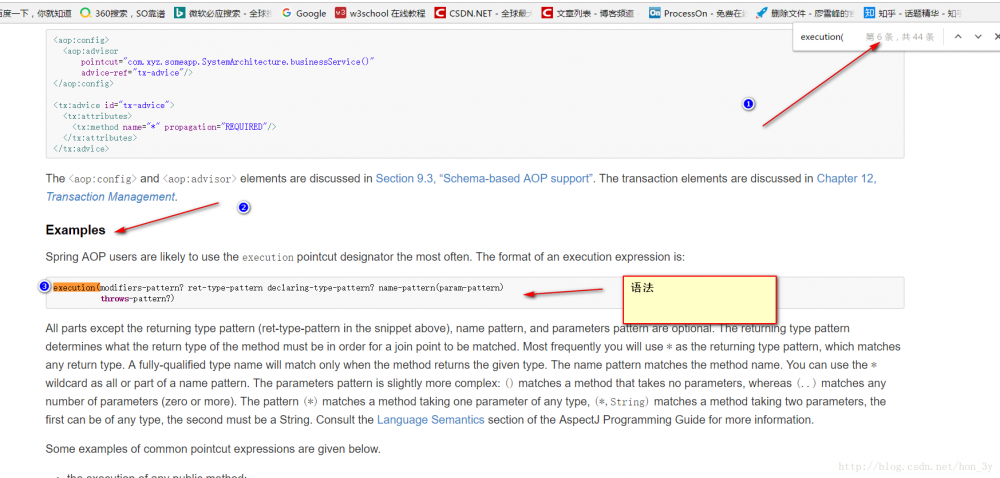This screenshot has height=478, width=1000.
Task: Close the find bar
Action: pyautogui.click(x=996, y=37)
